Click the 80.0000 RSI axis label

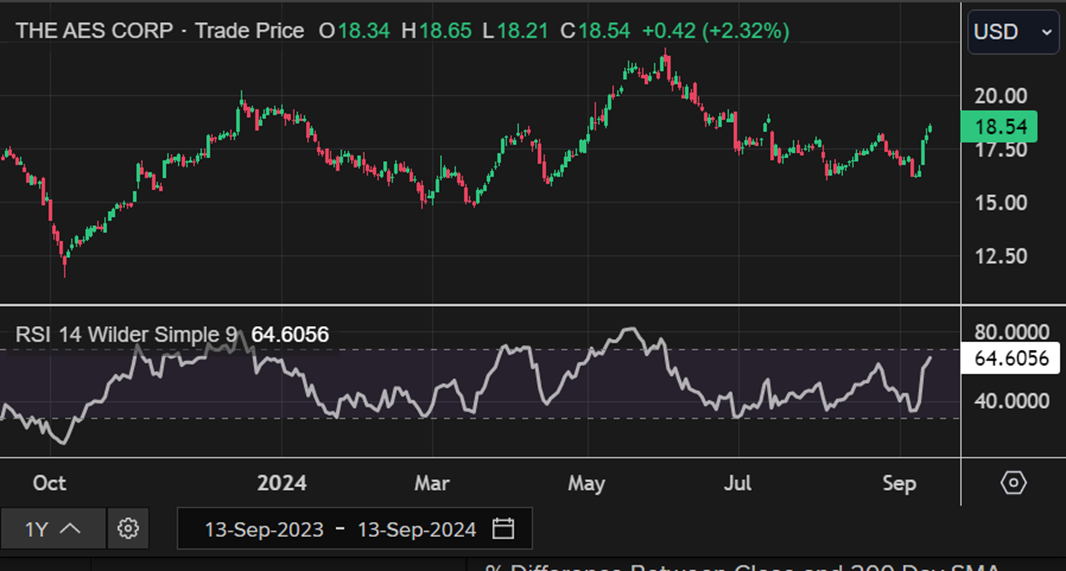coord(1012,333)
